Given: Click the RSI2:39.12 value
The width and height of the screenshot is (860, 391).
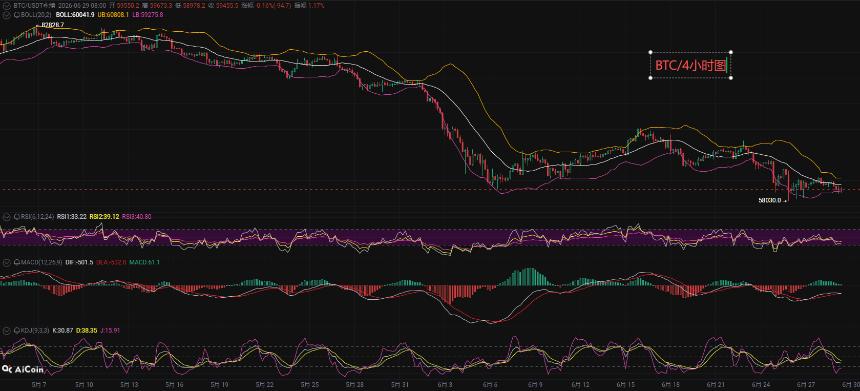Looking at the screenshot, I should pyautogui.click(x=104, y=217).
